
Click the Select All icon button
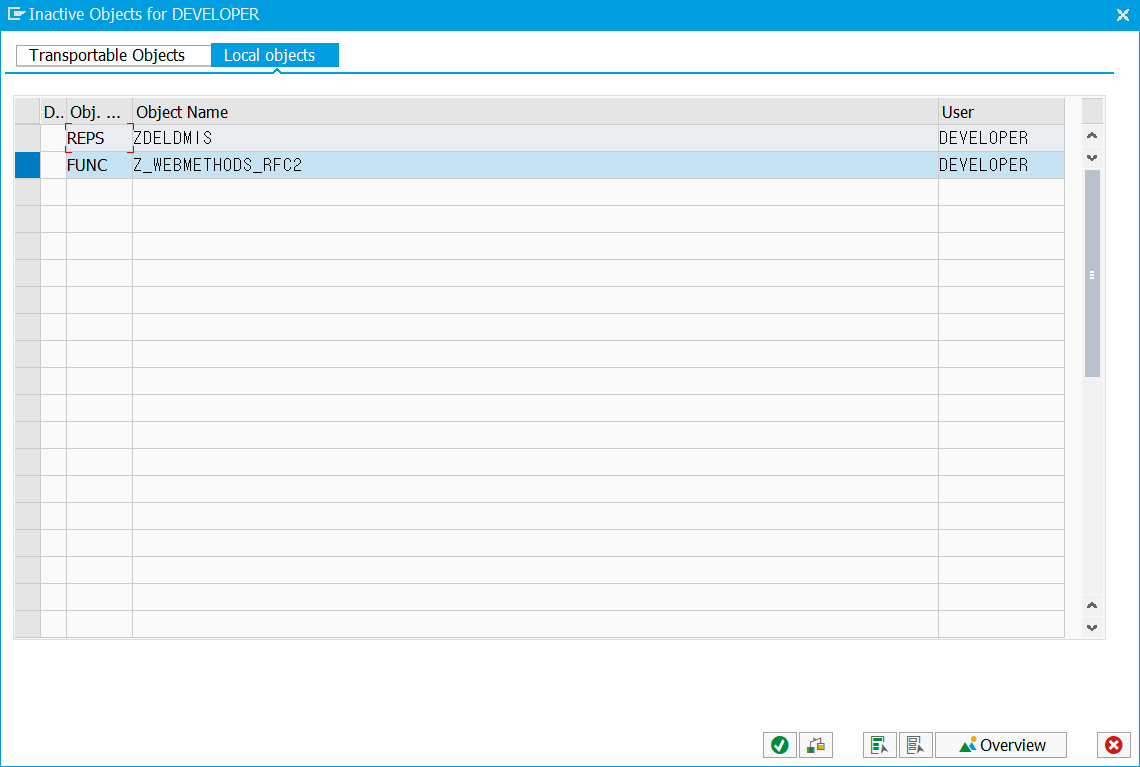tap(880, 745)
